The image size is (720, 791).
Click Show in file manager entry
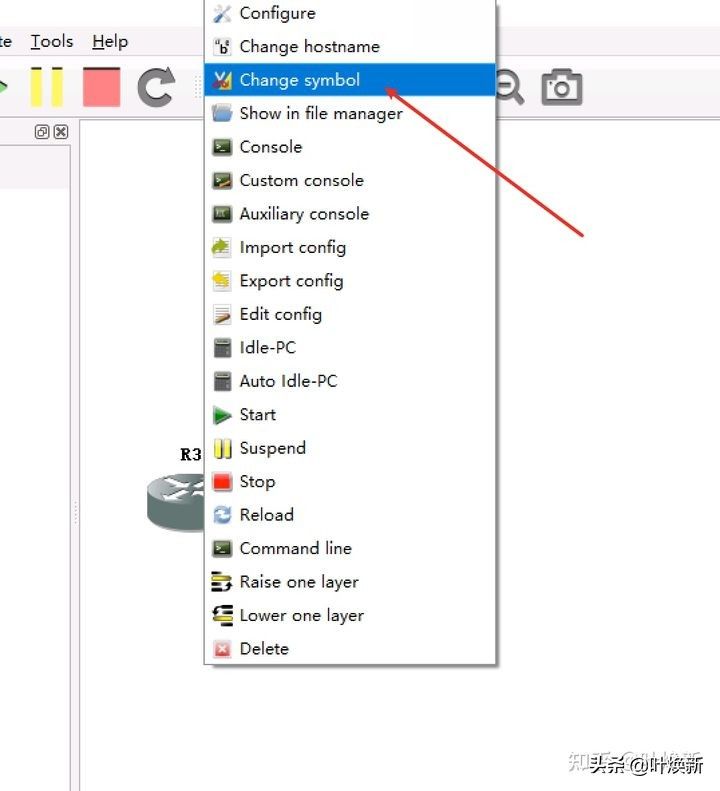click(x=320, y=113)
